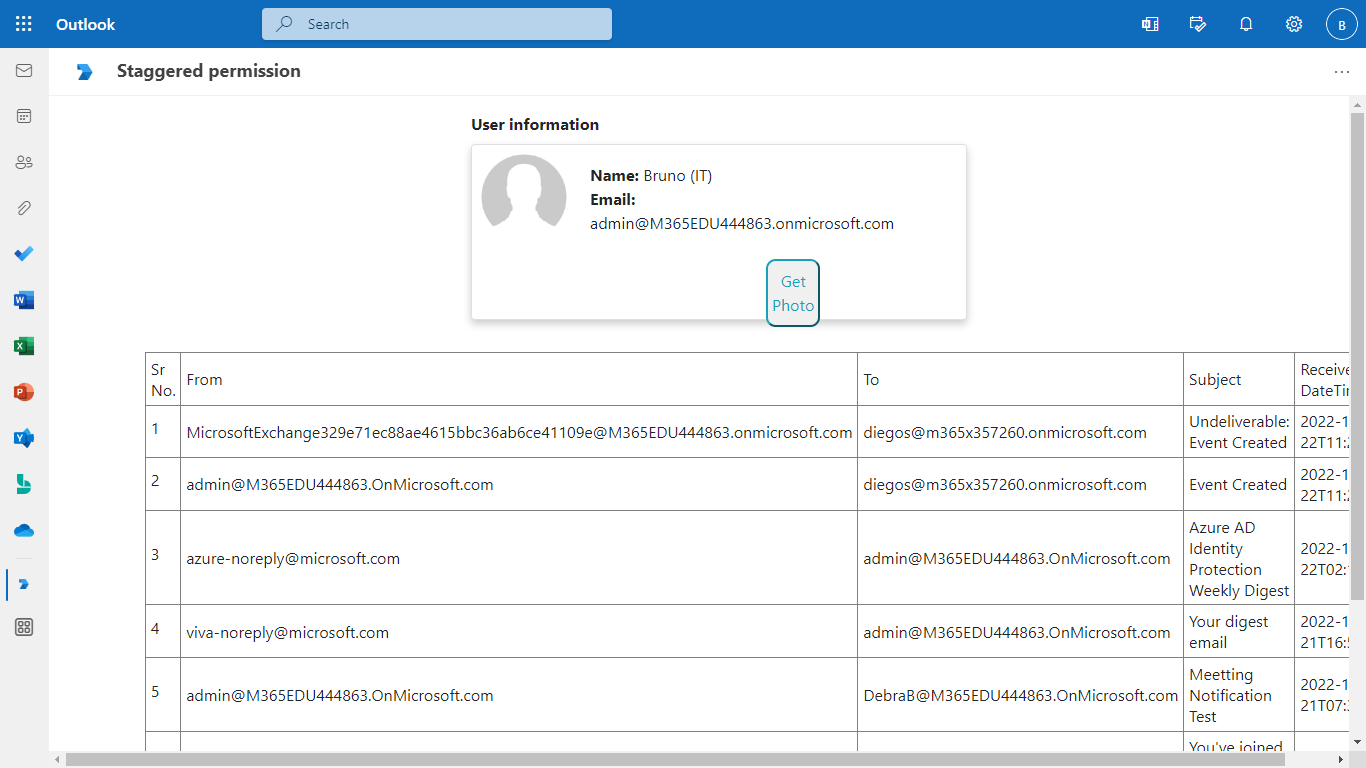
Task: Click the vertical scrollbar thumb
Action: click(1357, 355)
